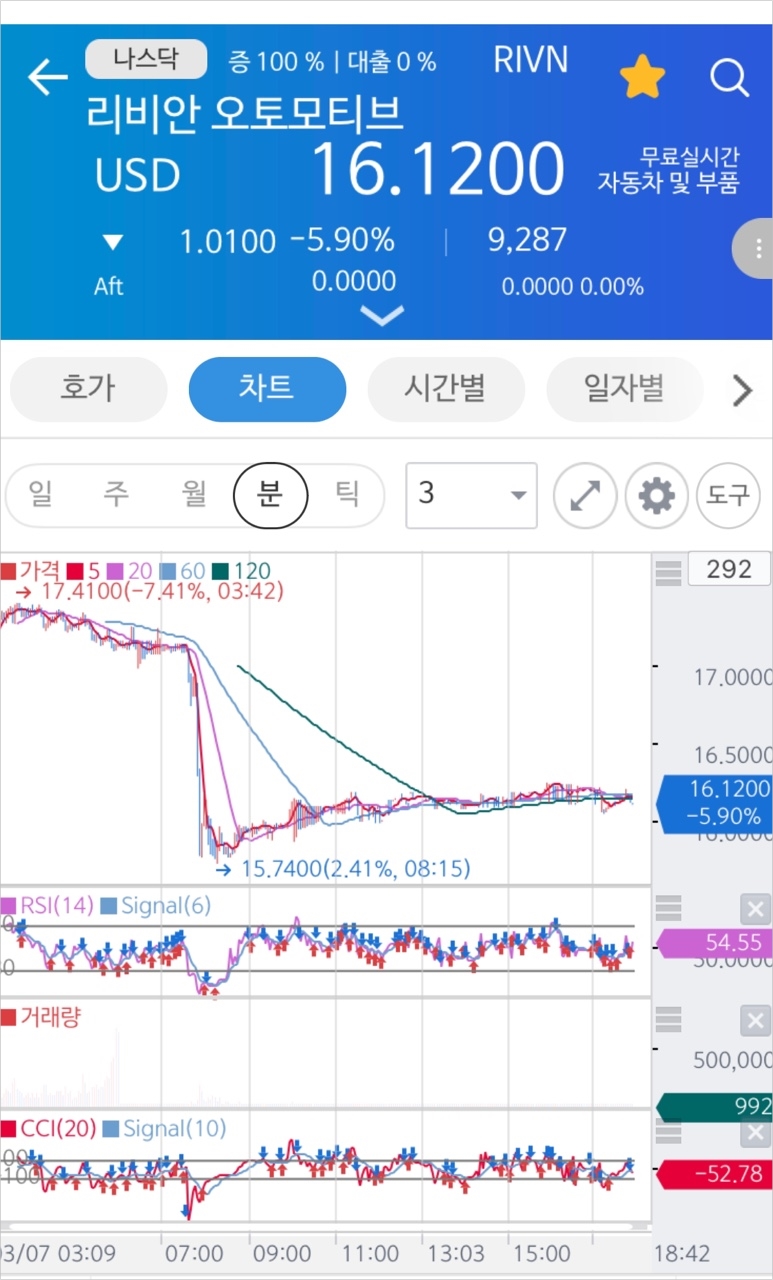Edit the 292 candle count field

(x=729, y=570)
